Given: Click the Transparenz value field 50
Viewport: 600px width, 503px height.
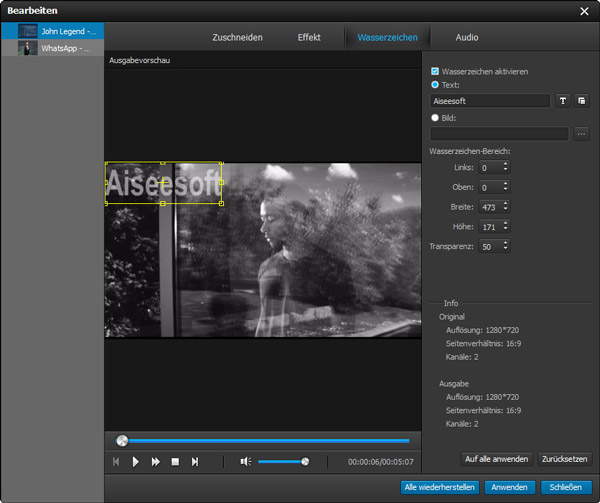Looking at the screenshot, I should [491, 246].
